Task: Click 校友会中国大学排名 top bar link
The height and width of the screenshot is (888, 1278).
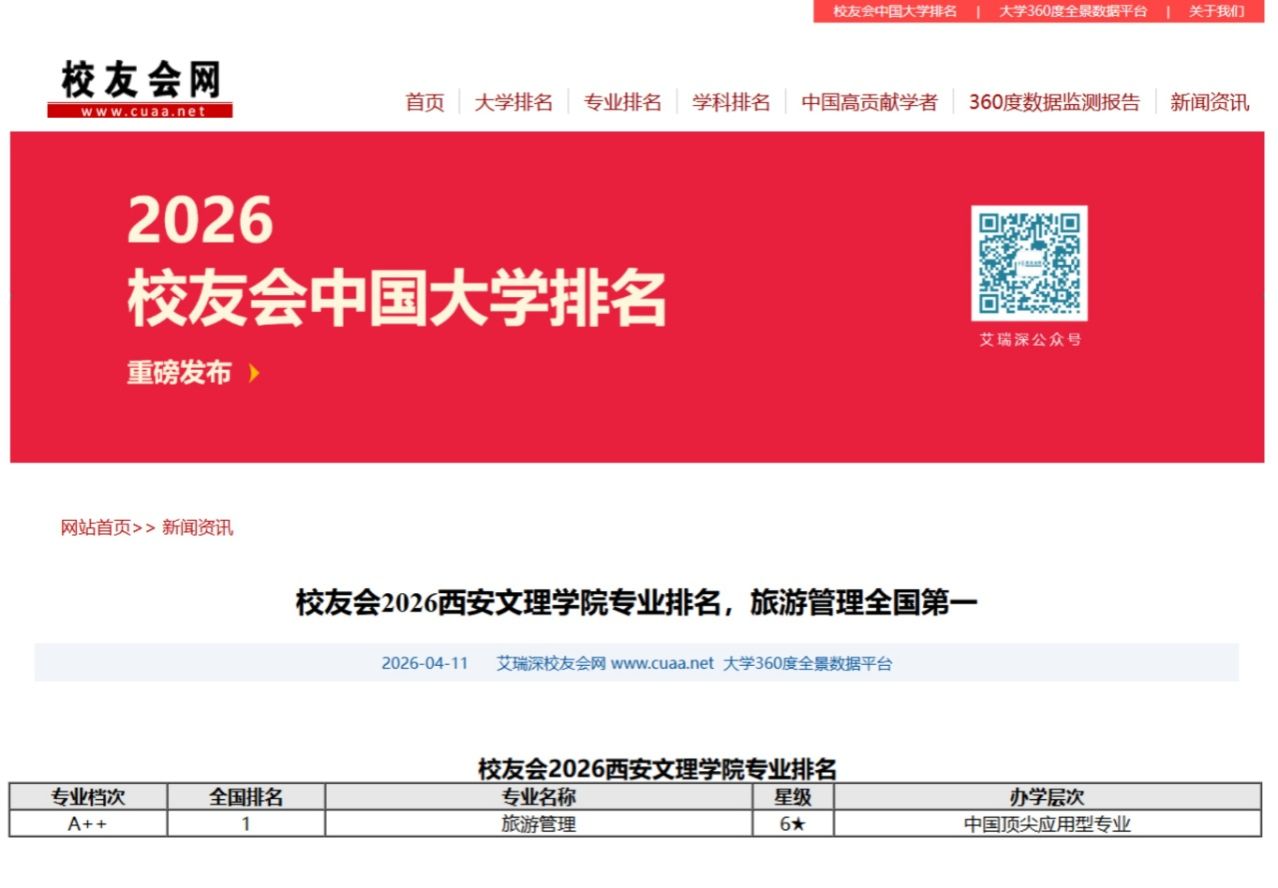Action: click(895, 12)
